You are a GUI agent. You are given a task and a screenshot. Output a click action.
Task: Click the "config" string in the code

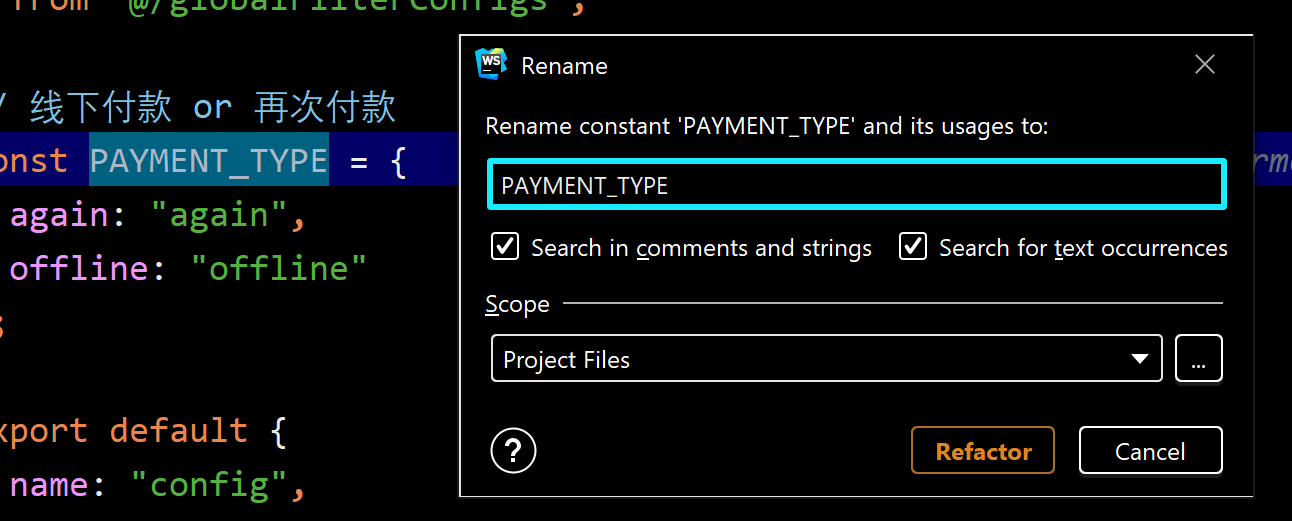click(209, 485)
